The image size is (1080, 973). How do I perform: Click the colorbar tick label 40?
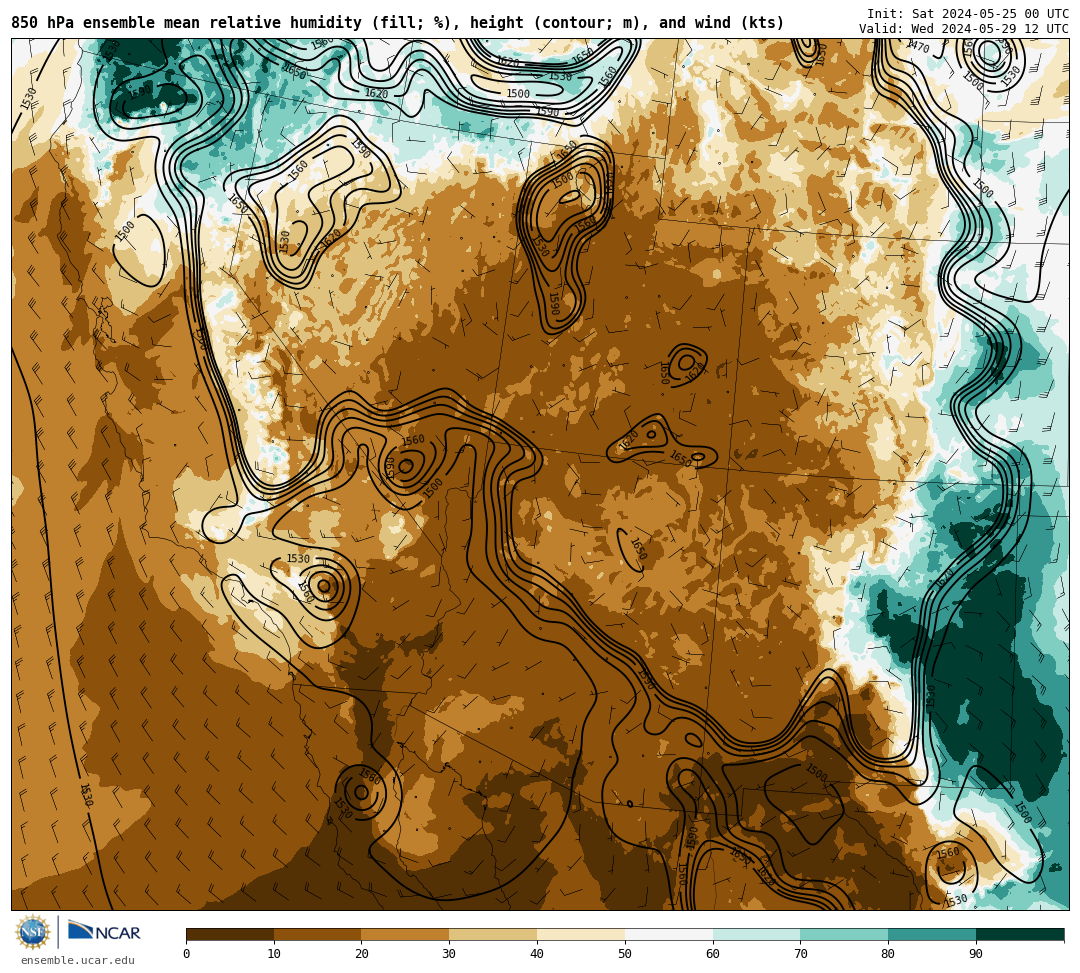(x=537, y=954)
